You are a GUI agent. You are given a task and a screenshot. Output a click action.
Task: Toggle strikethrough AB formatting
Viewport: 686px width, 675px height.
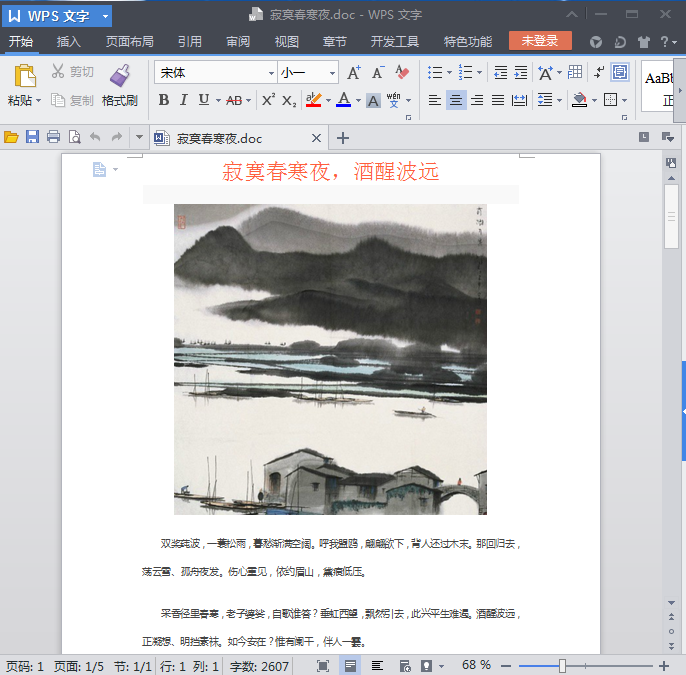tap(234, 101)
